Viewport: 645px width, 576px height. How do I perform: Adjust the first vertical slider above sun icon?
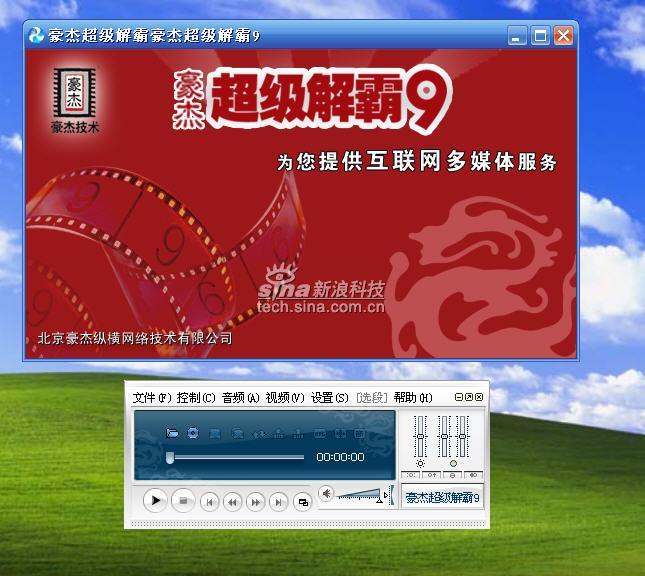click(x=420, y=437)
